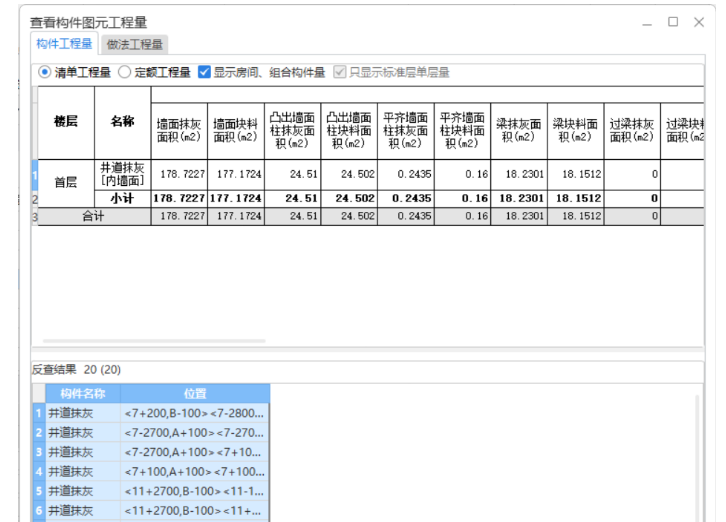Image resolution: width=726 pixels, height=522 pixels.
Task: Select the 井道抹灰[内墙面] name cell
Action: click(123, 175)
